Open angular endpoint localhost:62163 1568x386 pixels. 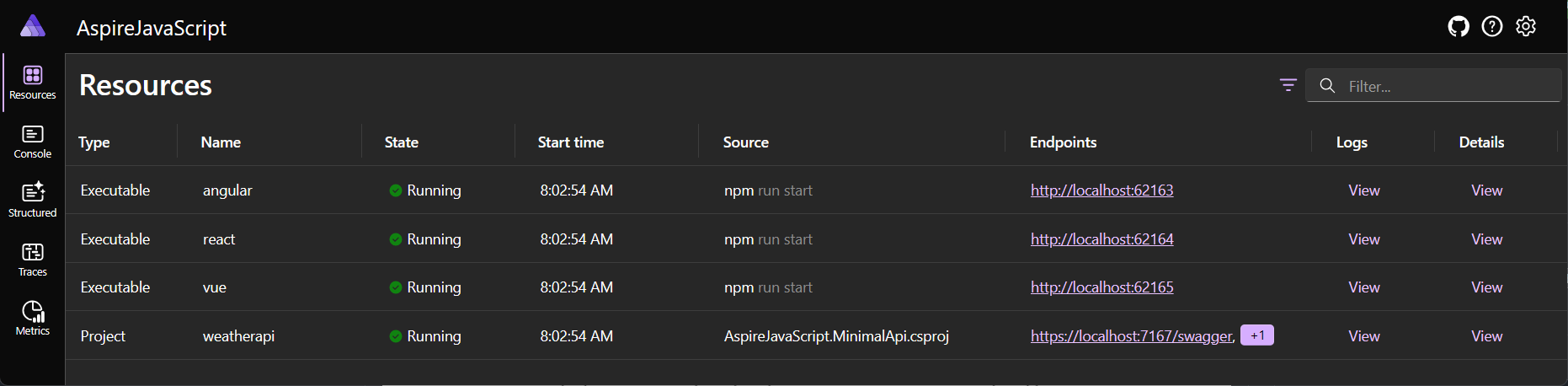(x=1101, y=190)
